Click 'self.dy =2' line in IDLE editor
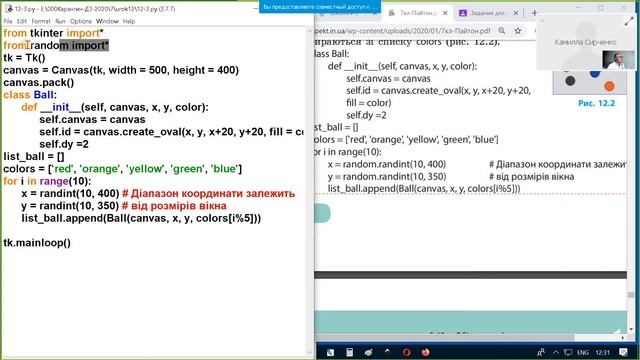Viewport: 640px width, 360px height. (x=64, y=144)
